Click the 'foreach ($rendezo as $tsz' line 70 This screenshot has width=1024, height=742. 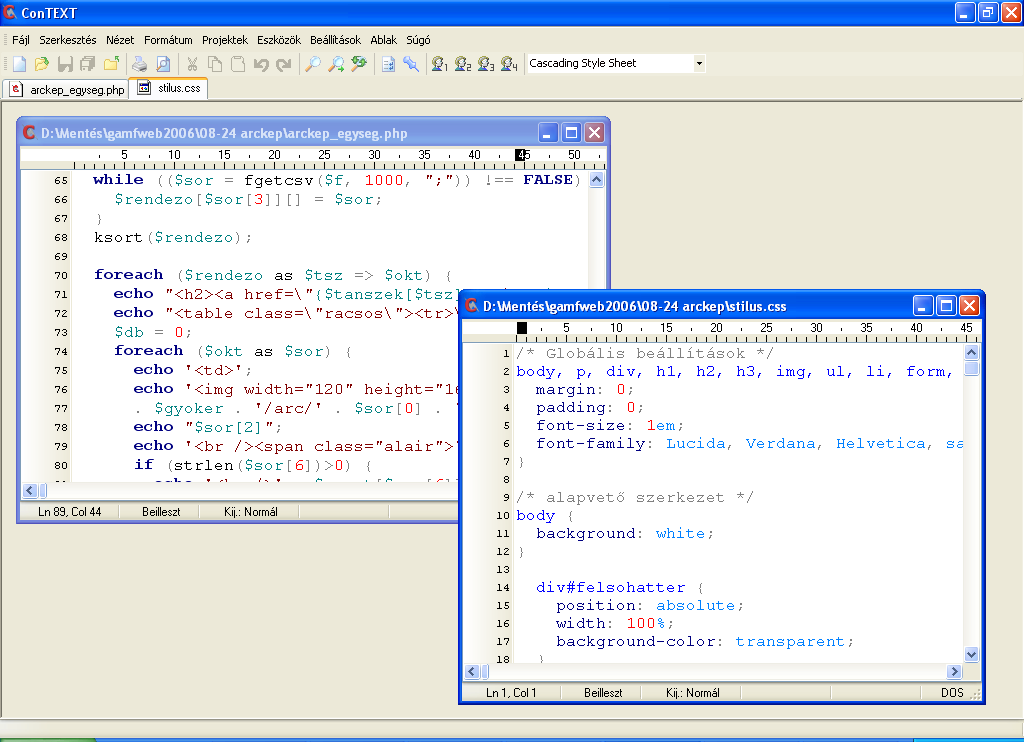click(272, 275)
